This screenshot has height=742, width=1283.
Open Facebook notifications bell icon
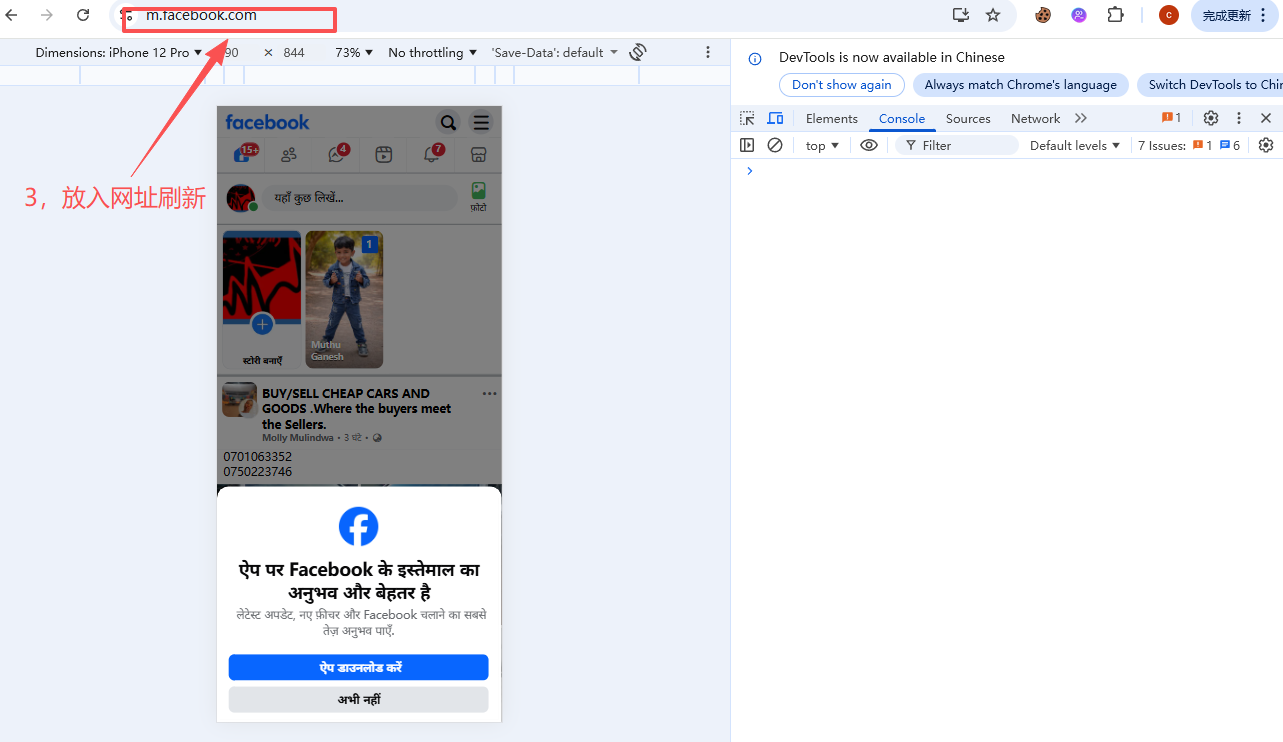click(x=431, y=154)
